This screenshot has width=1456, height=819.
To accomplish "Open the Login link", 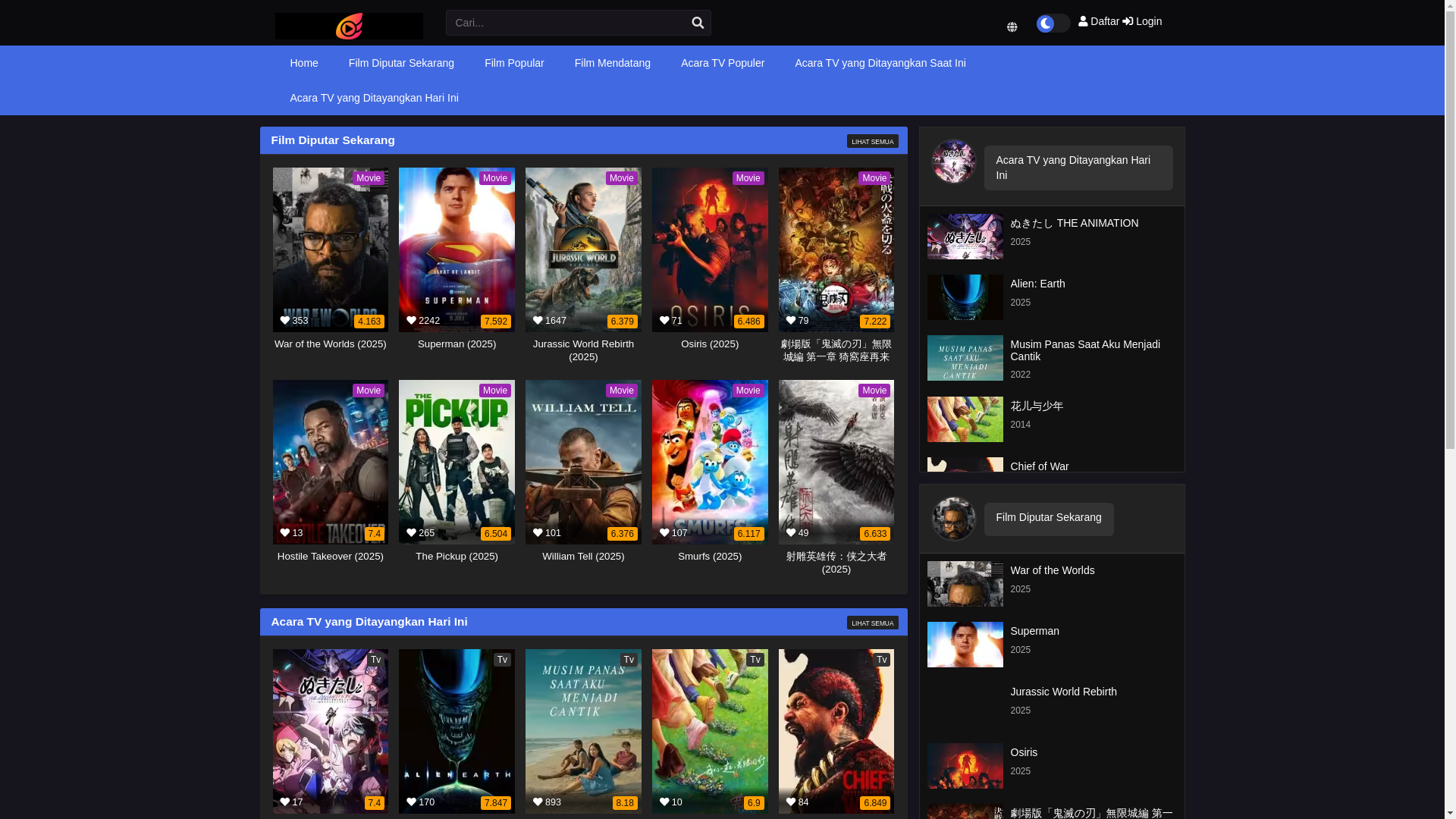I will [x=1142, y=21].
